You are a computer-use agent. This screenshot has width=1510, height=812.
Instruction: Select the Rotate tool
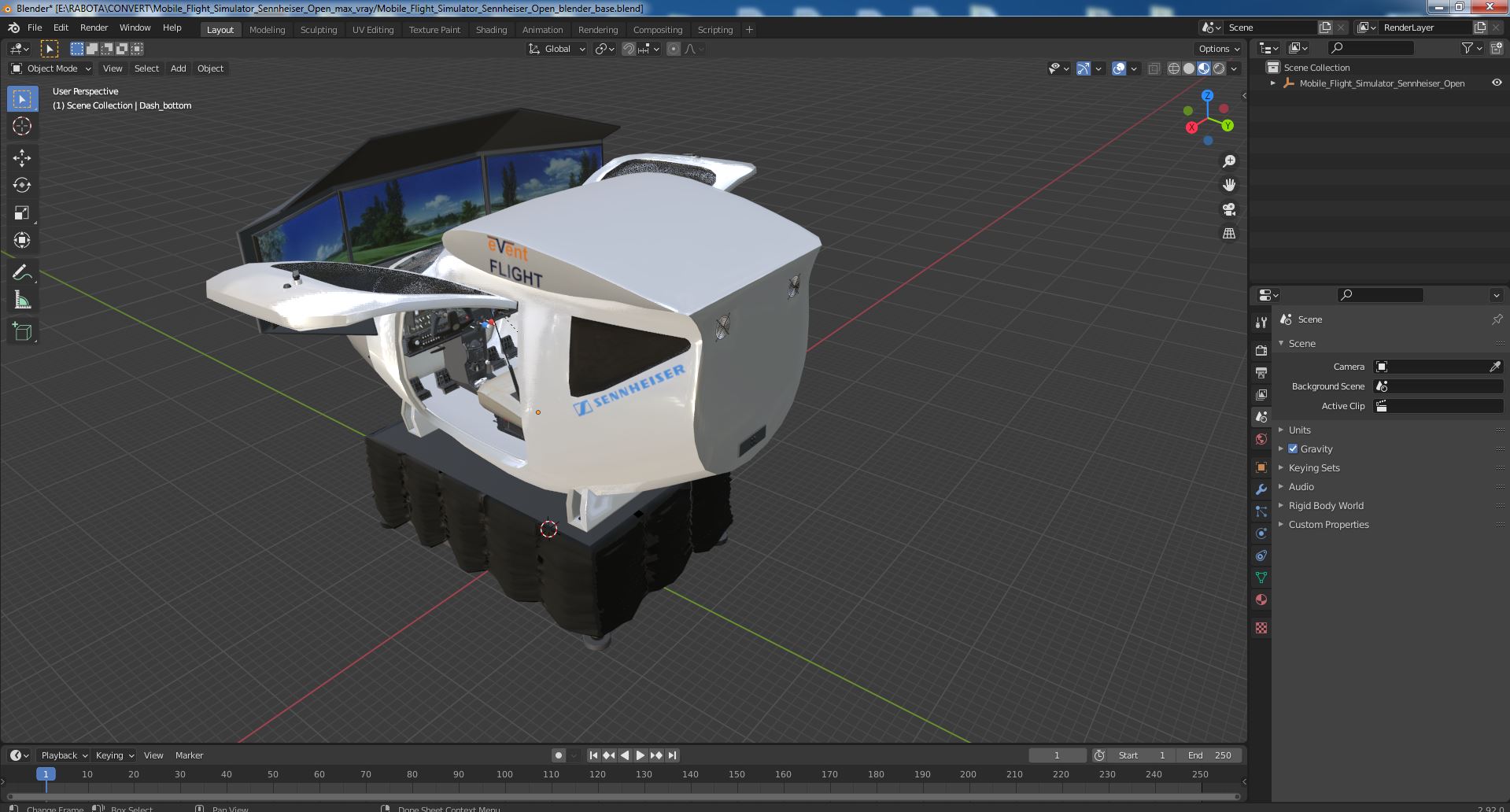click(x=22, y=185)
